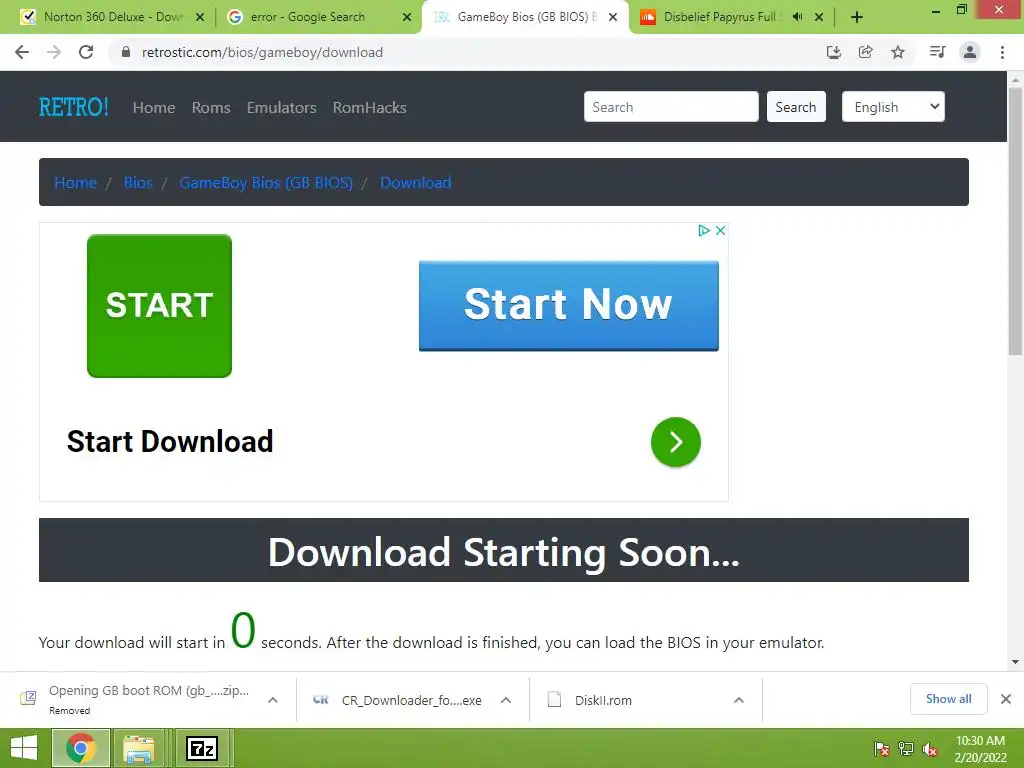Click the green START ad button

pos(159,306)
